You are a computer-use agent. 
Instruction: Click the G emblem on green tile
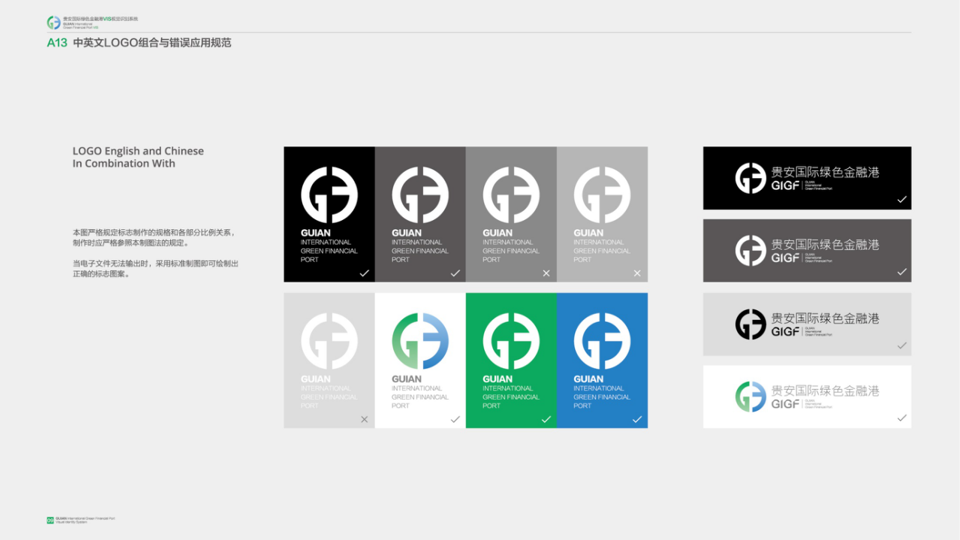[x=511, y=341]
